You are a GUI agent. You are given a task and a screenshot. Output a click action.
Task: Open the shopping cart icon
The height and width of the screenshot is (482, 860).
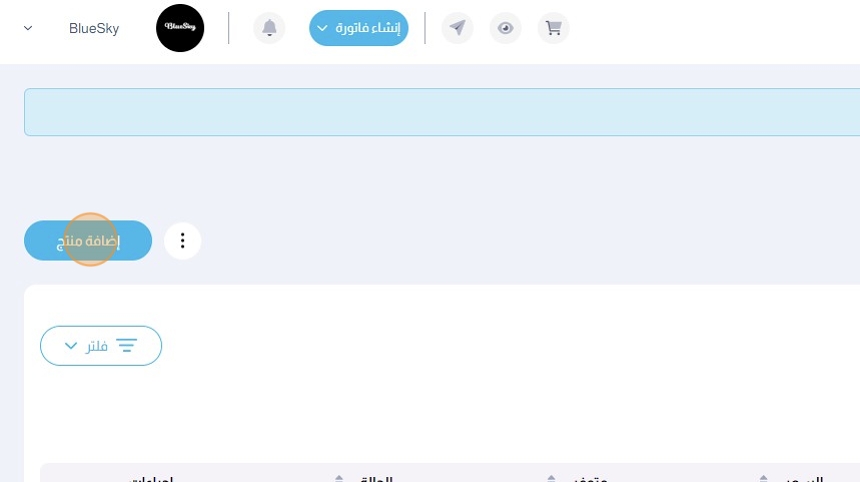point(553,28)
